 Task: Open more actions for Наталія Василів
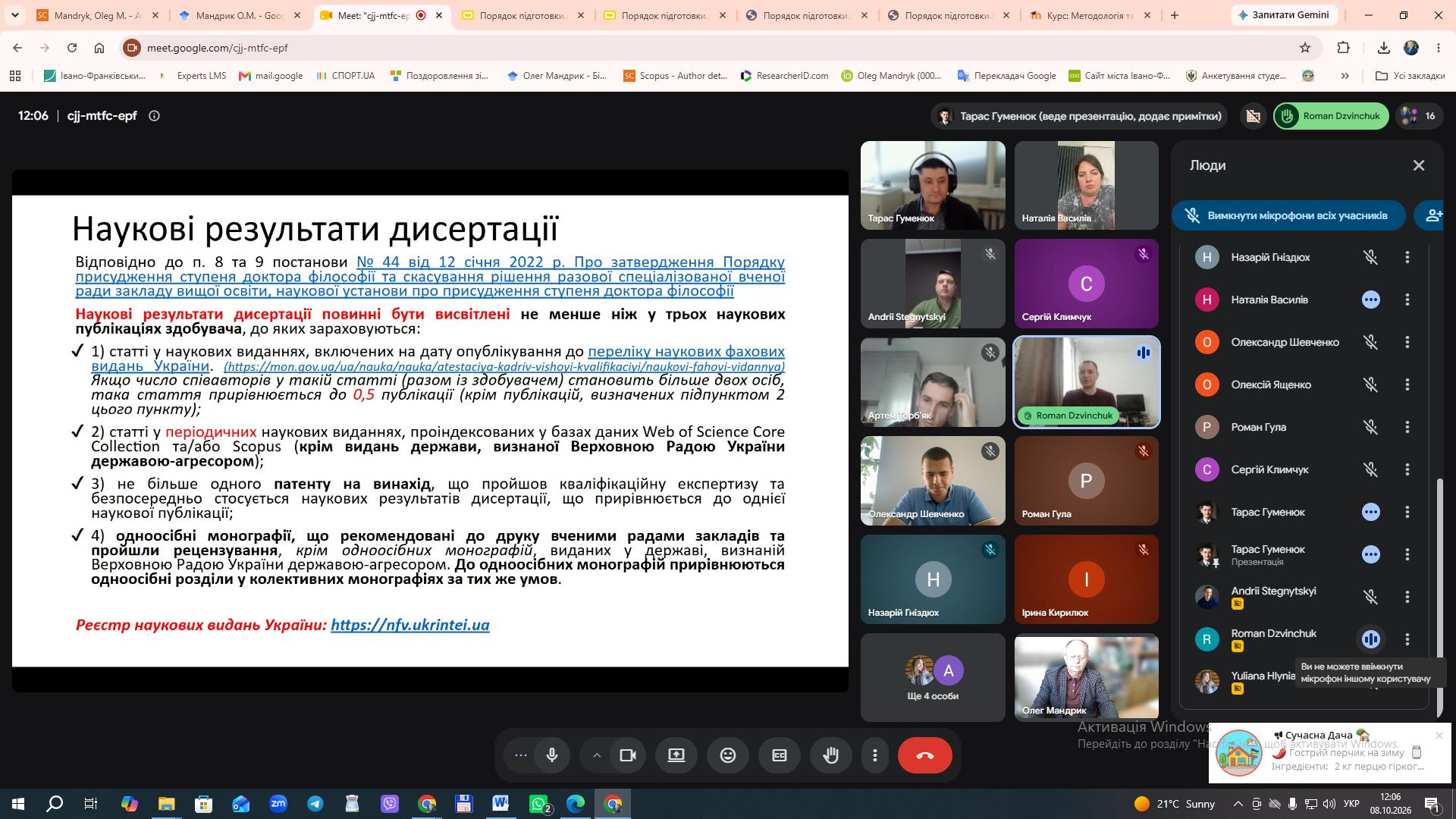[1407, 300]
